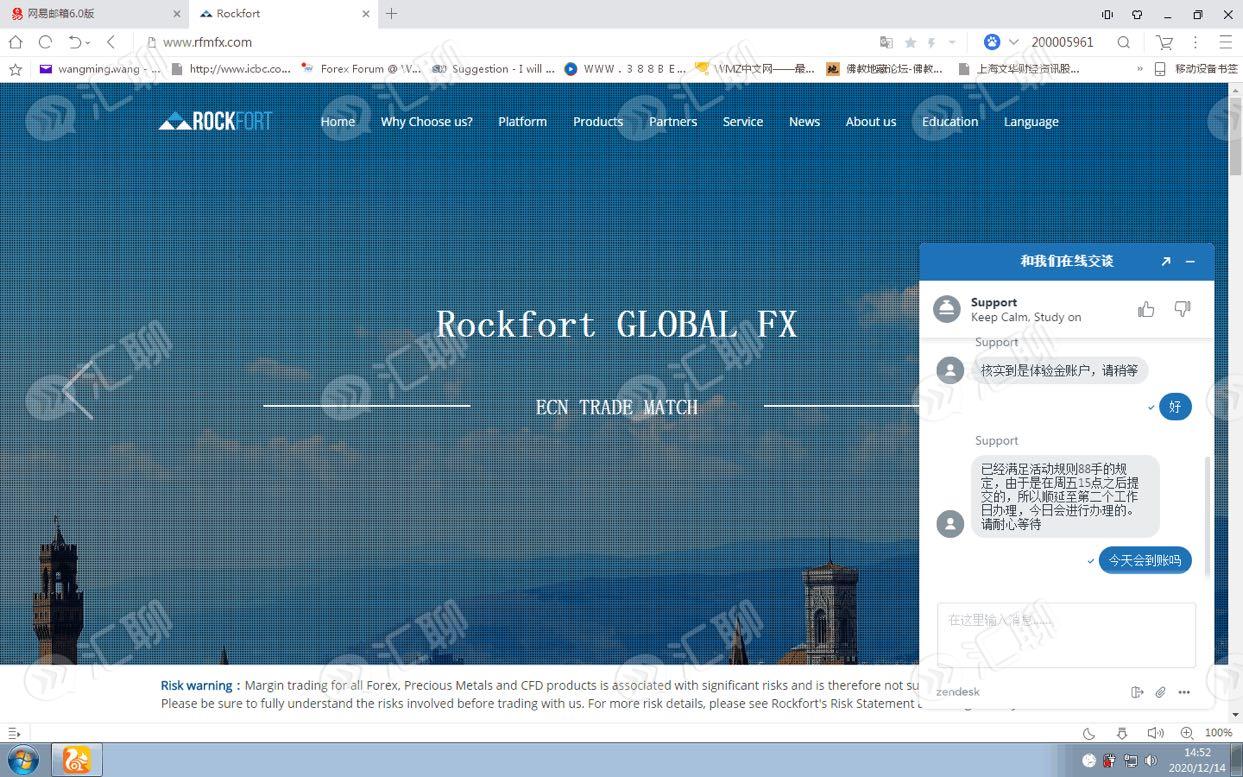1243x777 pixels.
Task: Click the chat conversation scrollbar
Action: [x=1207, y=515]
